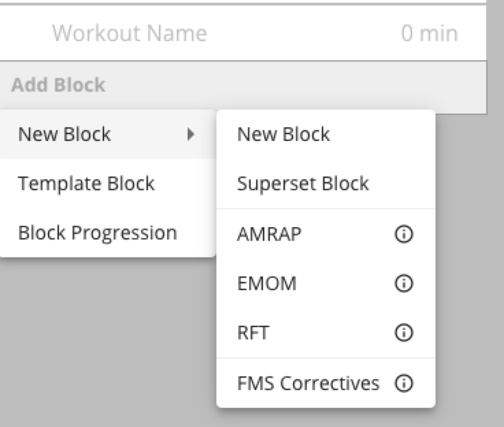Screen dimensions: 504x427
Task: Open info icon beside FMS Correctives
Action: [404, 383]
